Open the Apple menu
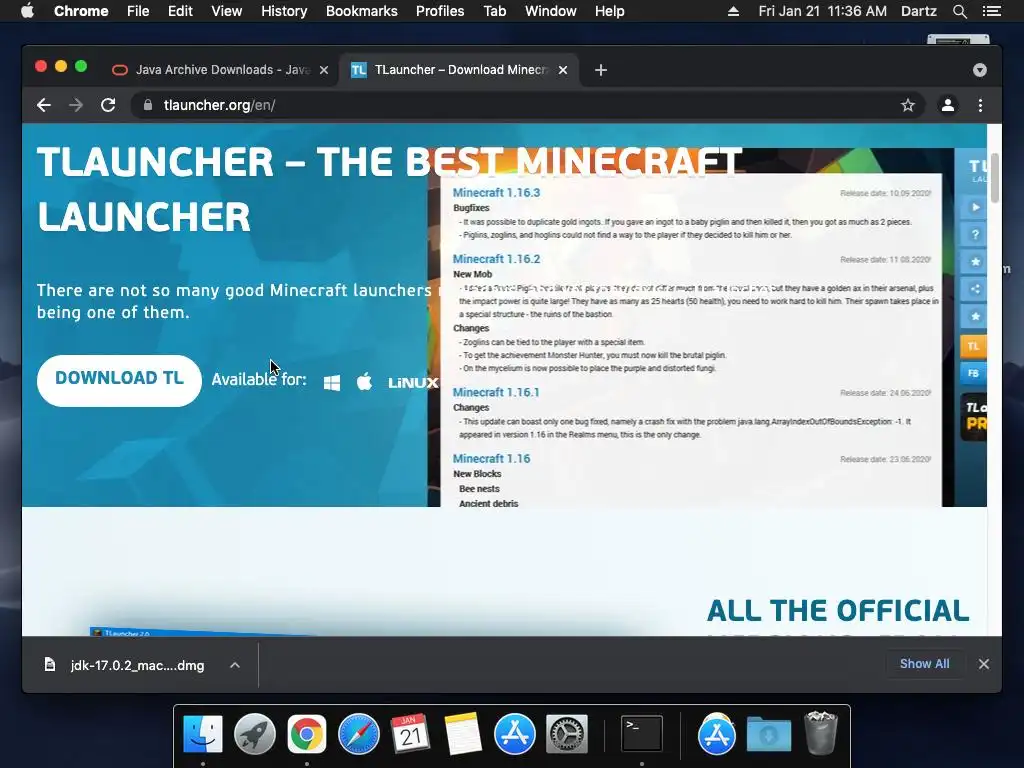 27,11
